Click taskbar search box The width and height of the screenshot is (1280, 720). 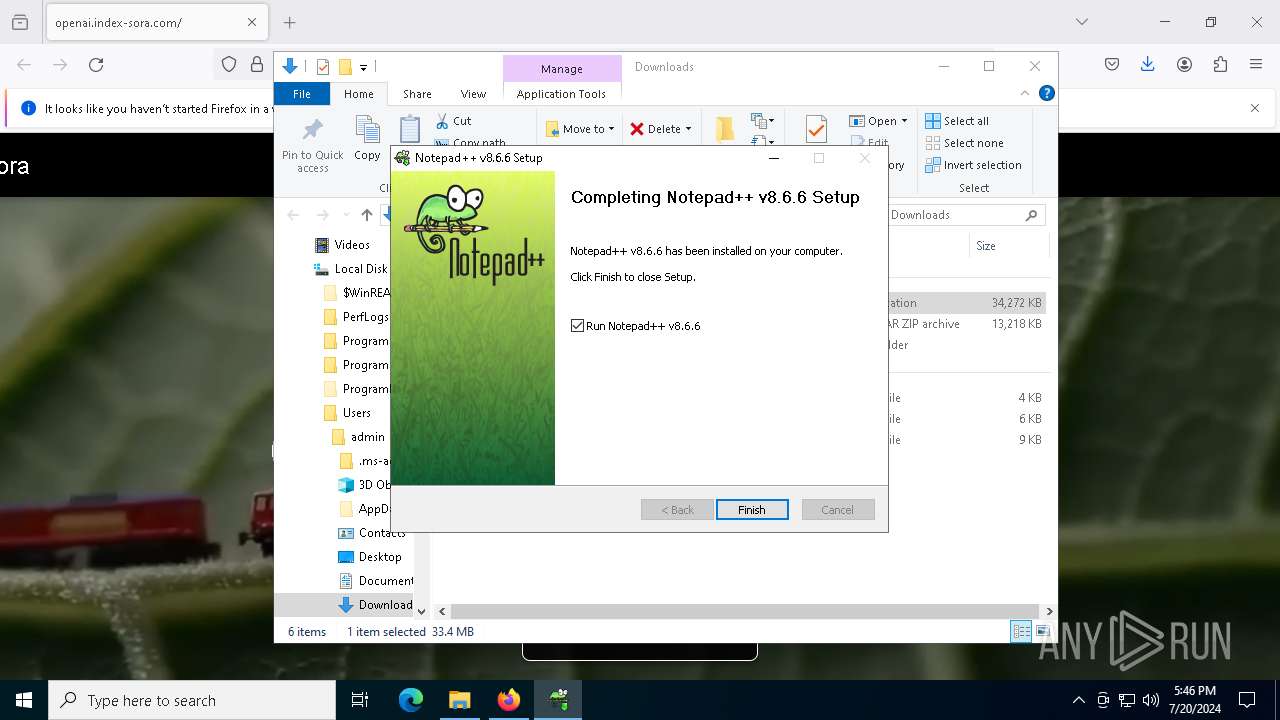[x=192, y=700]
